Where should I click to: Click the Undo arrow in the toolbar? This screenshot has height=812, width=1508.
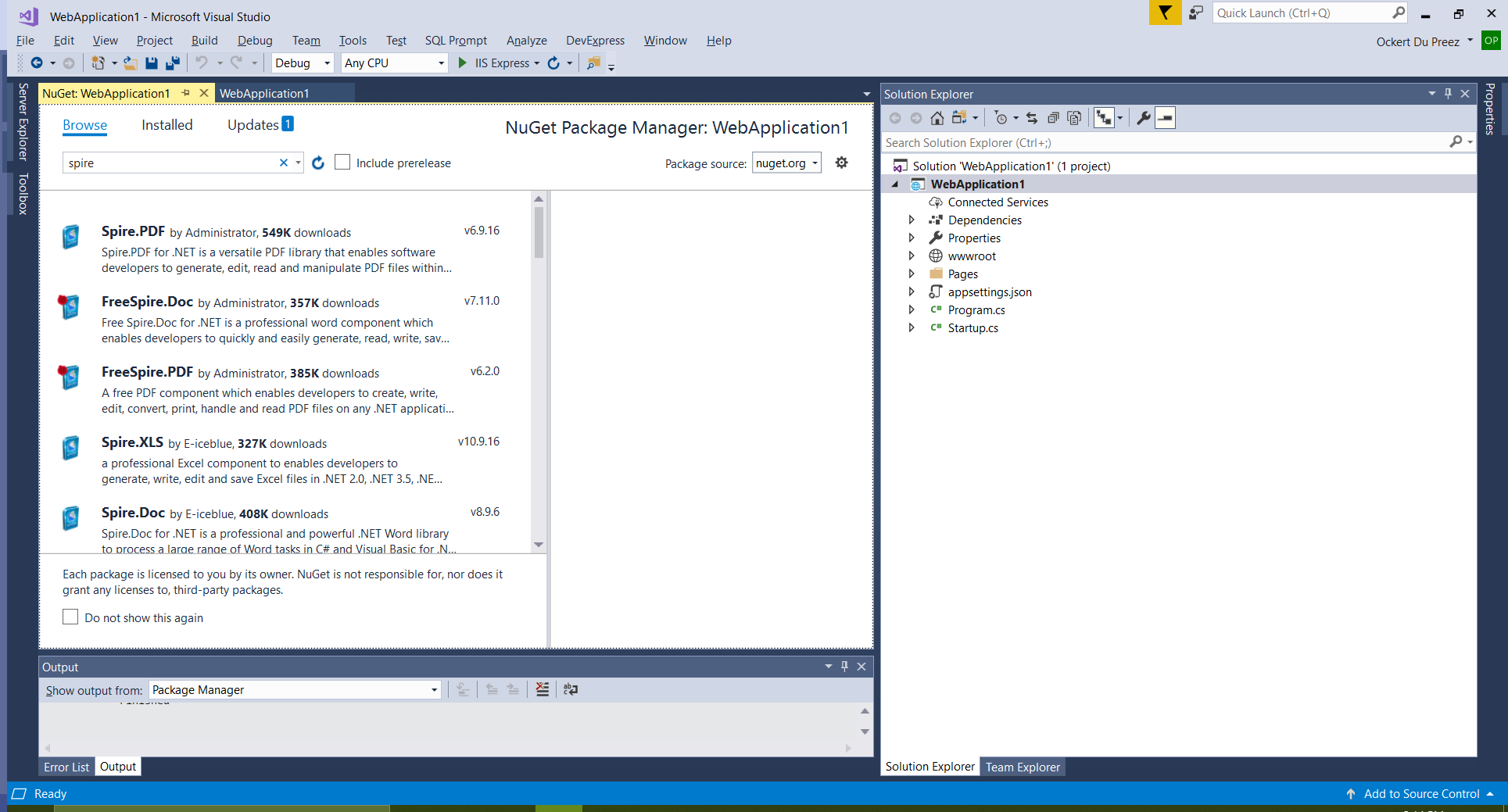[202, 63]
